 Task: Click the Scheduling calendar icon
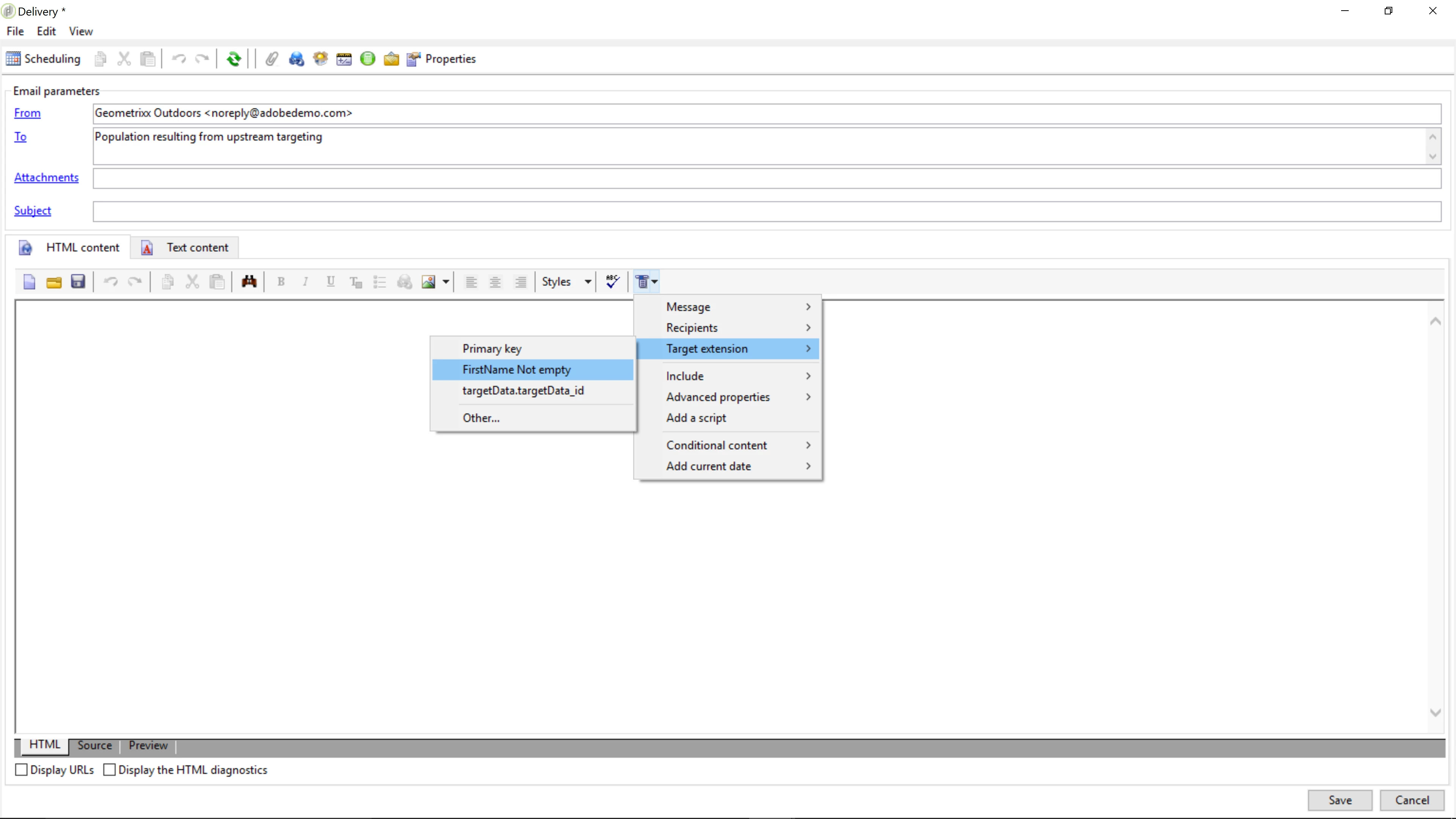click(x=14, y=59)
